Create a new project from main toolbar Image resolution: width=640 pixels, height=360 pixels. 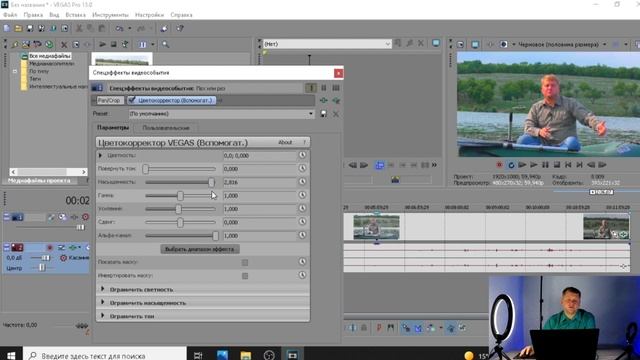pyautogui.click(x=7, y=28)
